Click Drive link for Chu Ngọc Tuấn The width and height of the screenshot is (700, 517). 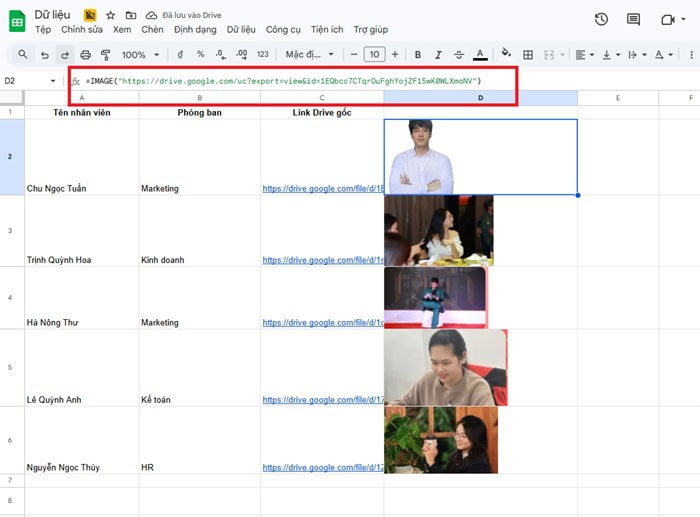pyautogui.click(x=322, y=188)
